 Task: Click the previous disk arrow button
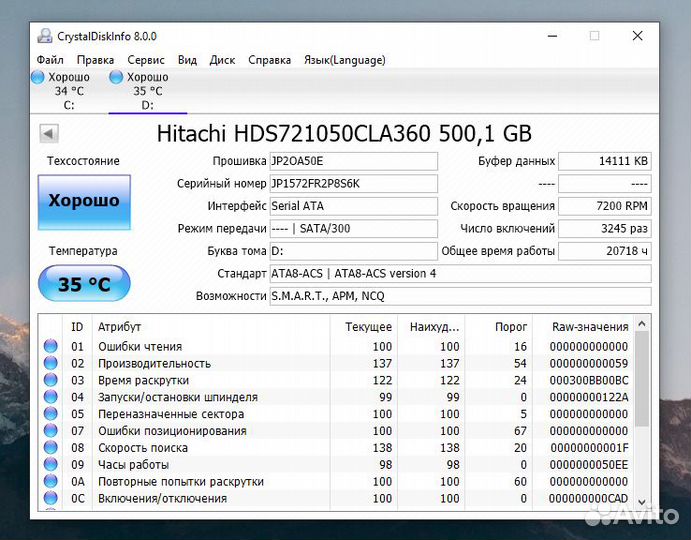[x=48, y=133]
